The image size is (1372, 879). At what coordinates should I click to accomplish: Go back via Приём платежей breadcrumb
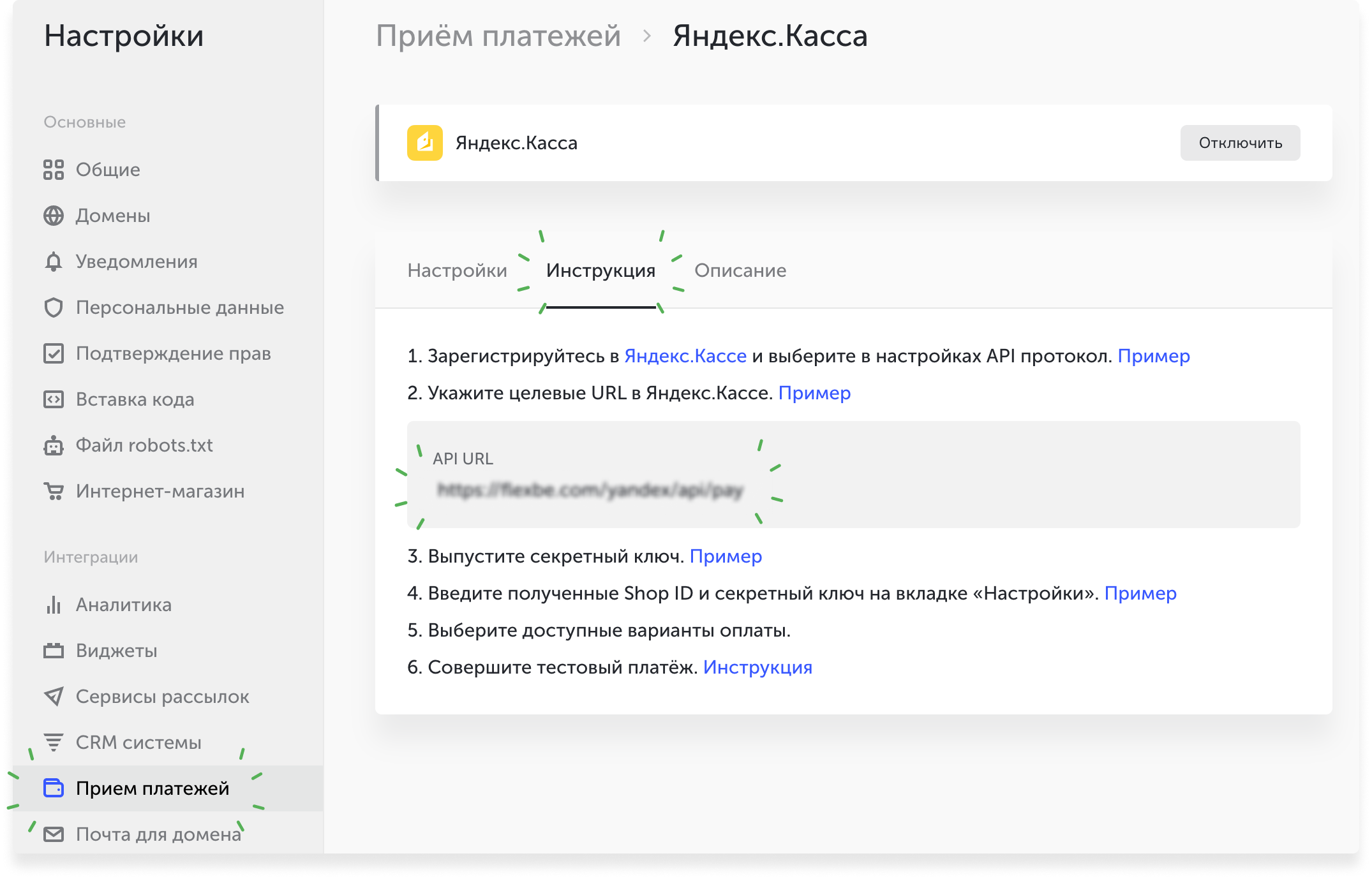[x=498, y=36]
